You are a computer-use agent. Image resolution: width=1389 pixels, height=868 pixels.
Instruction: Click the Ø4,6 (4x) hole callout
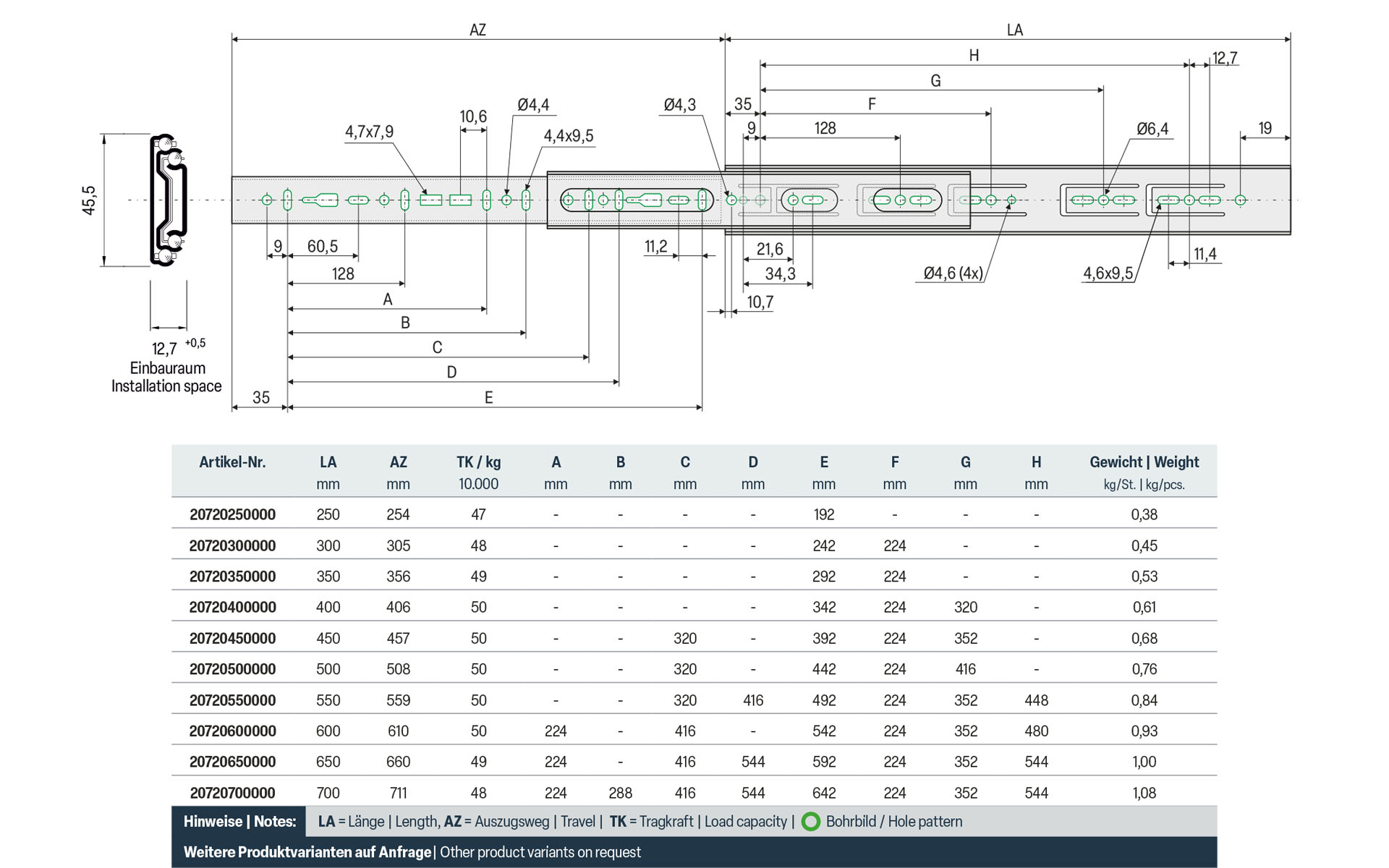coord(953,273)
